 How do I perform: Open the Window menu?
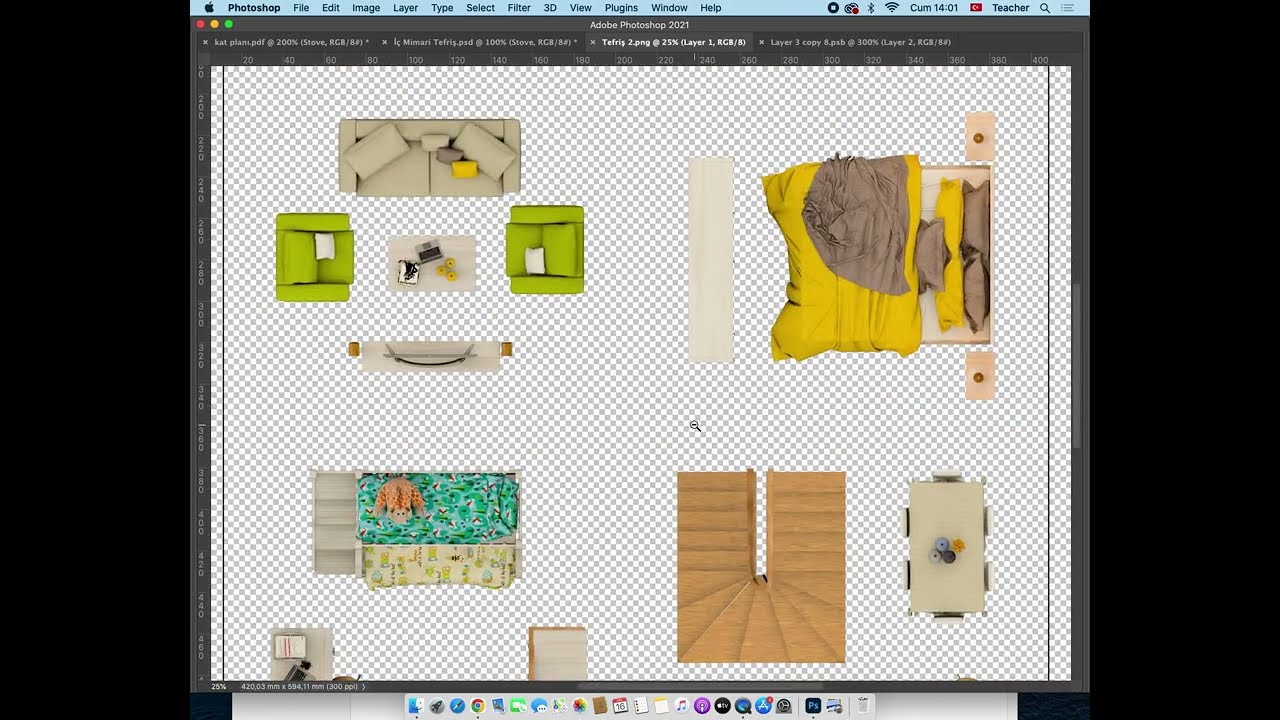point(669,8)
